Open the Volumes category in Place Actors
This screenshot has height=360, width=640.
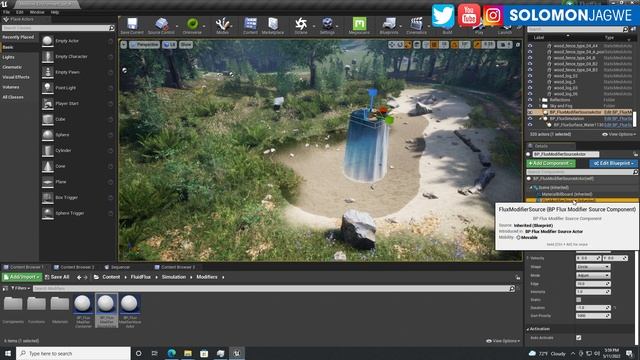coord(11,87)
